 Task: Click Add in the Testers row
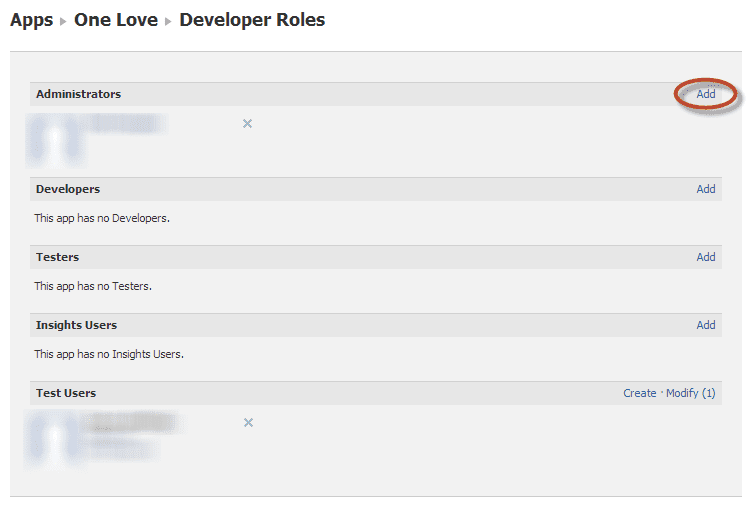(706, 257)
